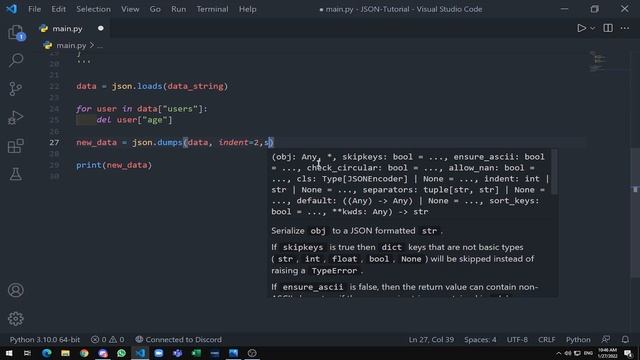Open Microsoft Teams from taskbar

point(178,353)
